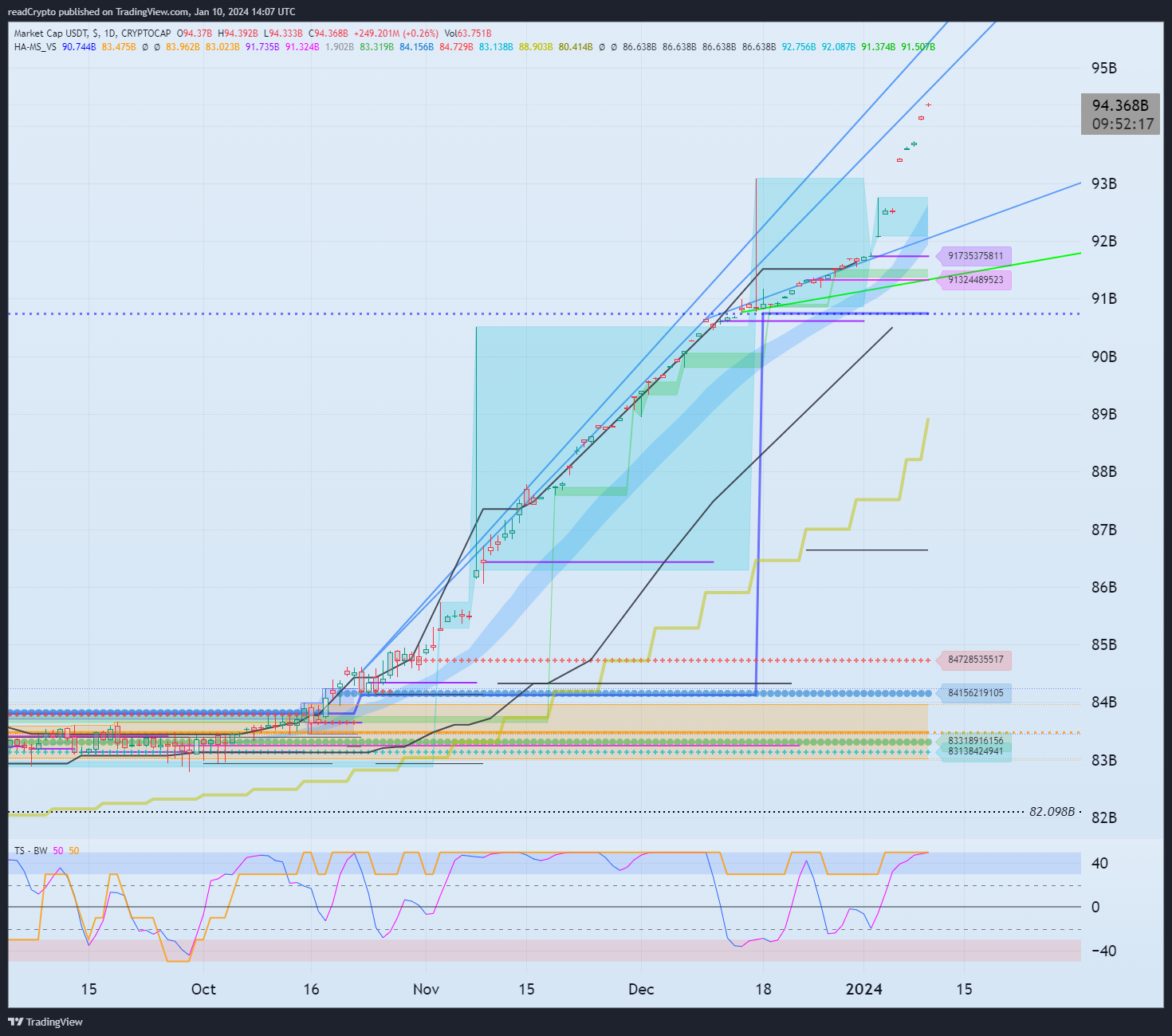The width and height of the screenshot is (1172, 1036).
Task: Click the 95B price axis label
Action: (x=1103, y=68)
